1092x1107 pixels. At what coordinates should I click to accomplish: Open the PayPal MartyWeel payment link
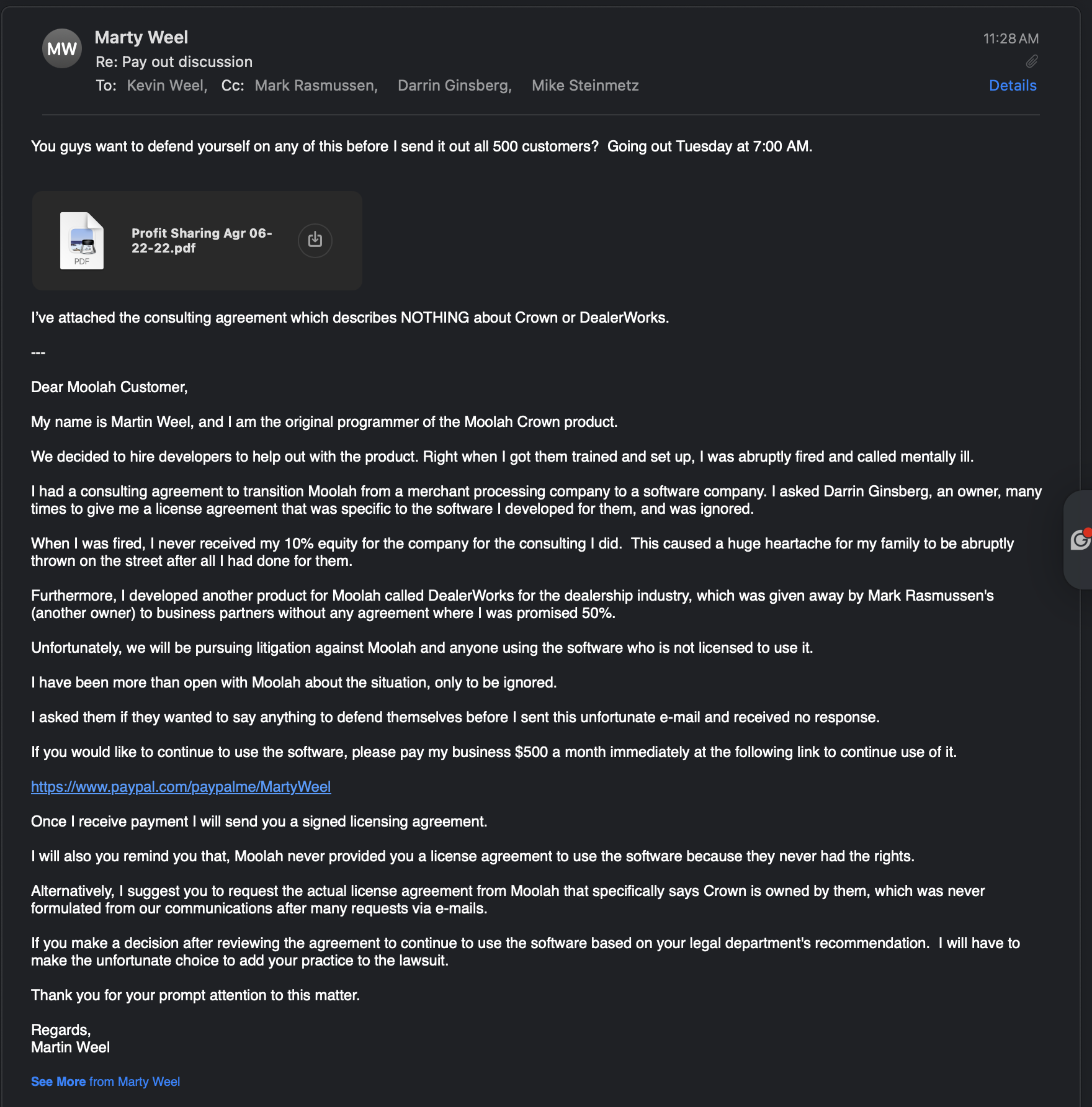181,787
